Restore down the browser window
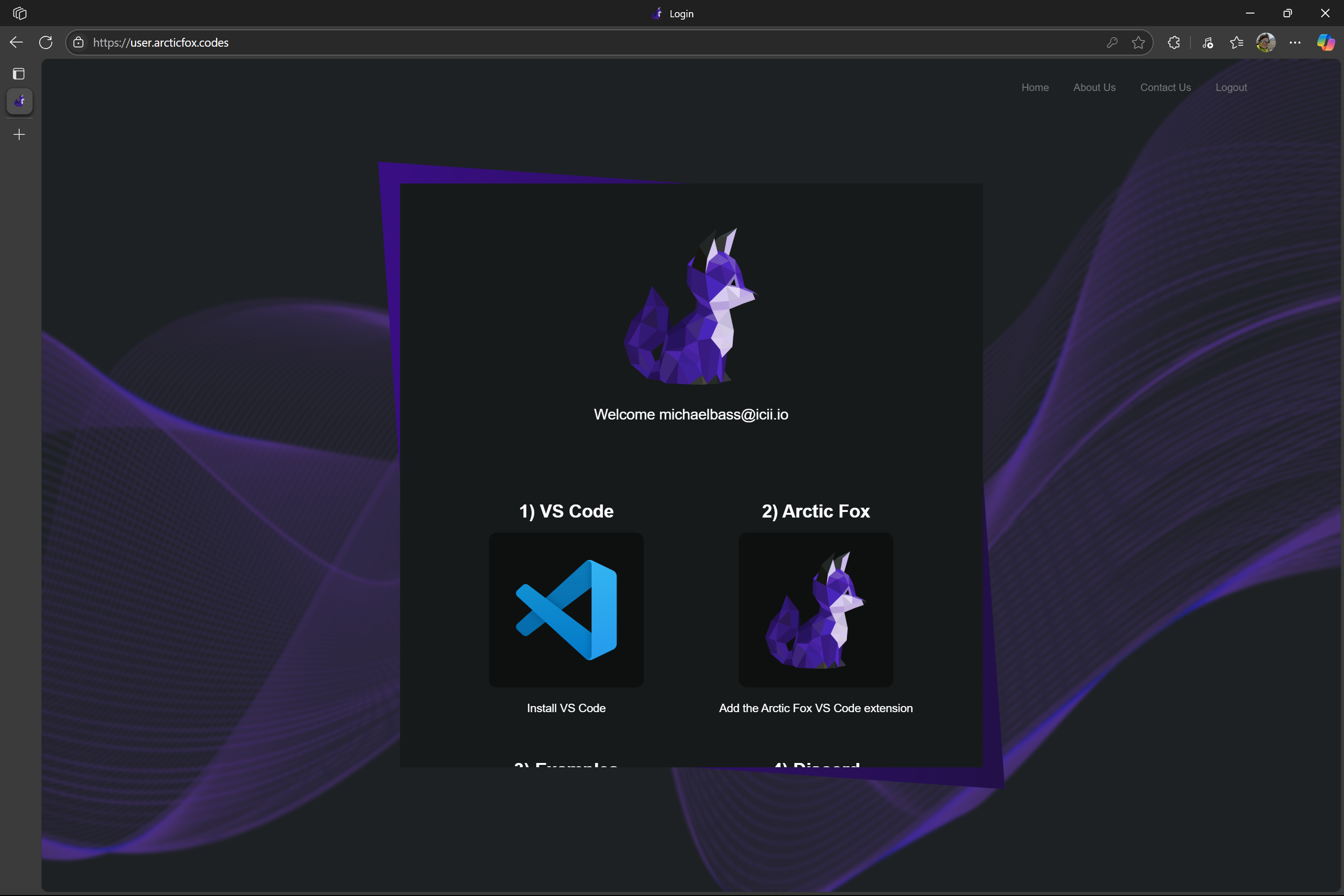 point(1288,13)
